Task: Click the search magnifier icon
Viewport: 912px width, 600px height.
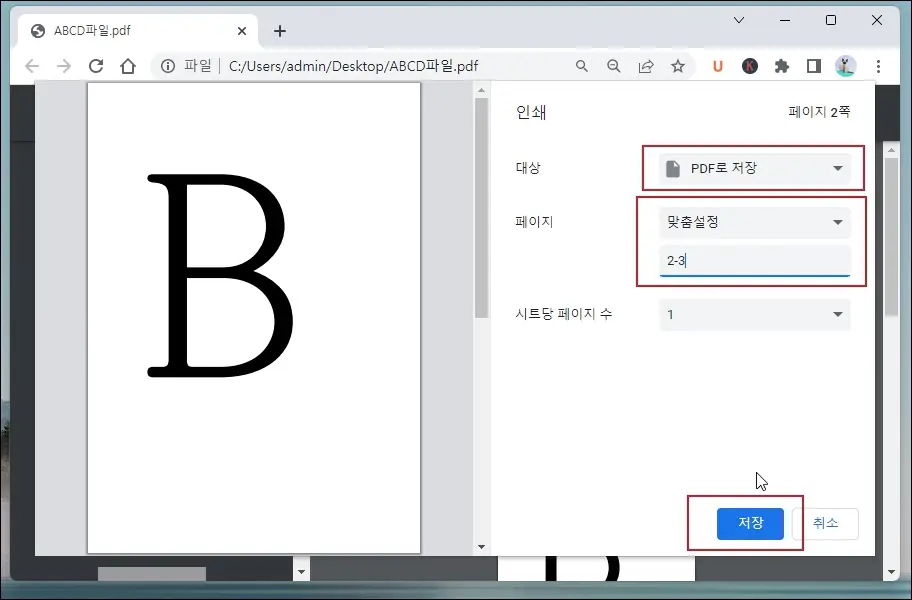Action: (x=582, y=66)
